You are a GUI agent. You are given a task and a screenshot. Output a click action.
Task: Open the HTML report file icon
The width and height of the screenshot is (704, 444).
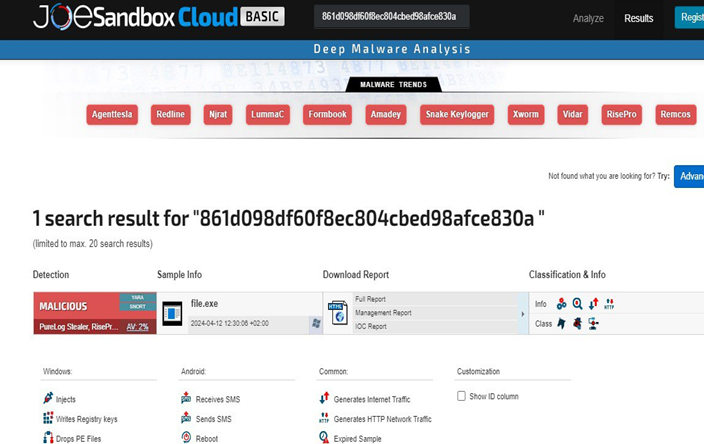pos(338,312)
